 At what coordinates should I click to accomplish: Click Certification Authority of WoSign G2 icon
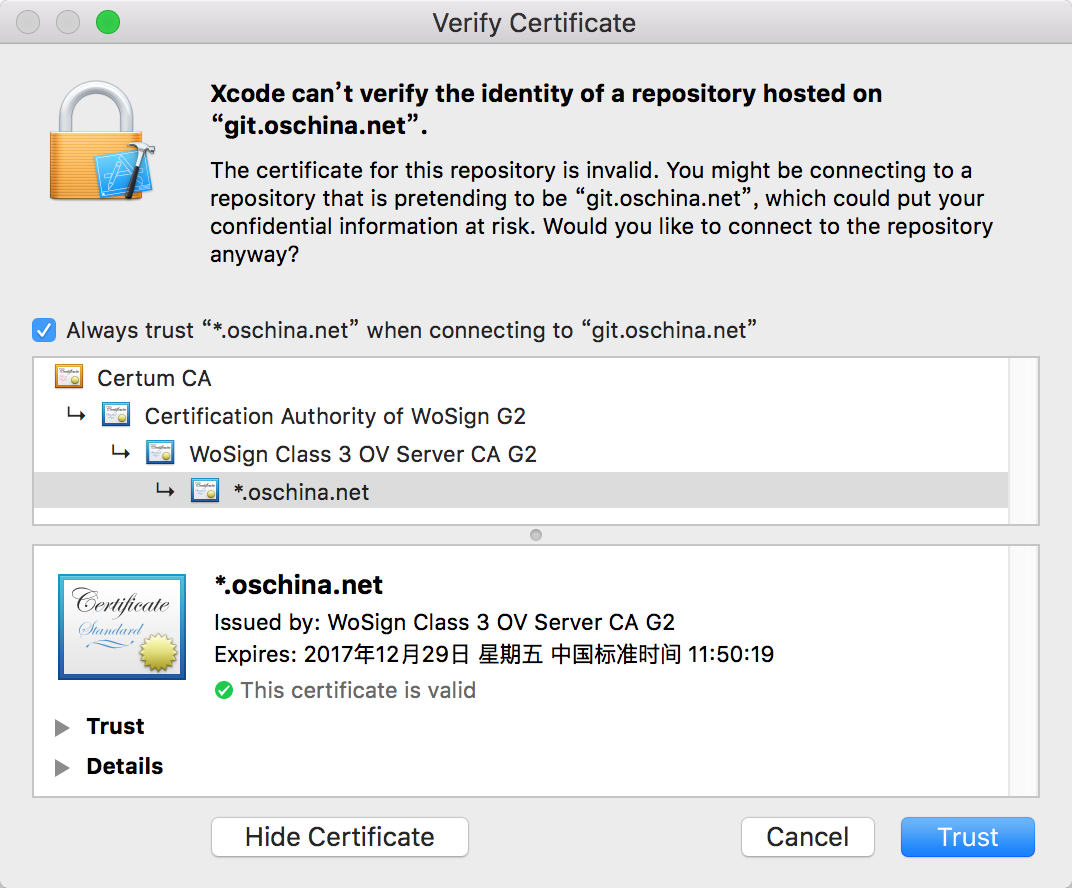click(x=116, y=416)
